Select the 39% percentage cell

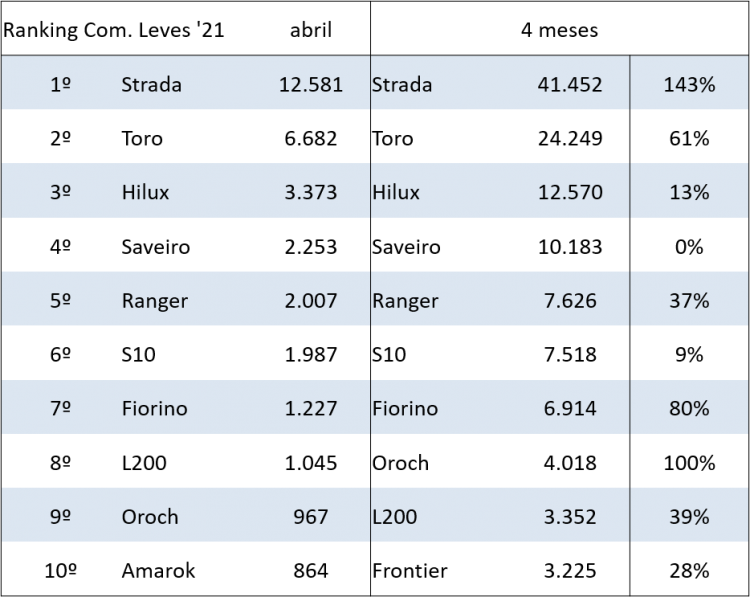[689, 517]
